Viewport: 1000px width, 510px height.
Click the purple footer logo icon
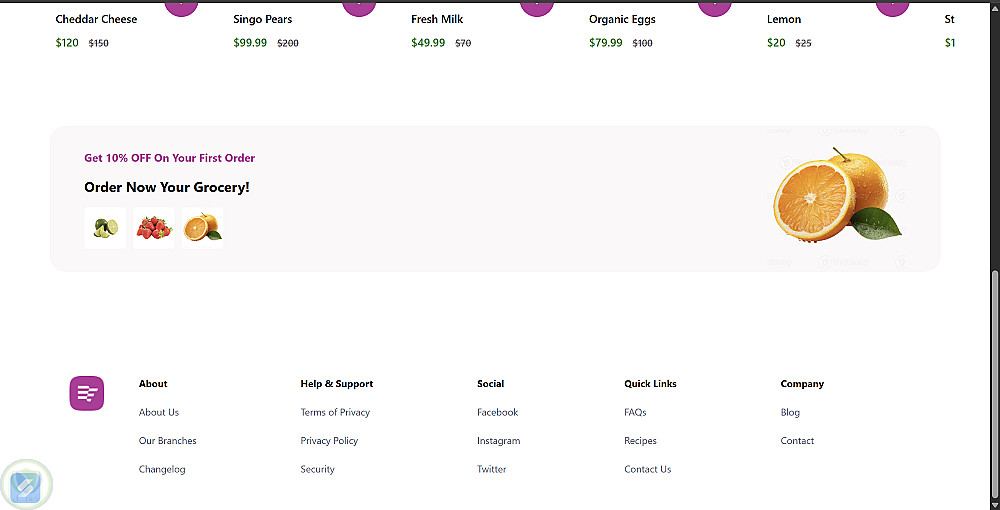click(87, 393)
